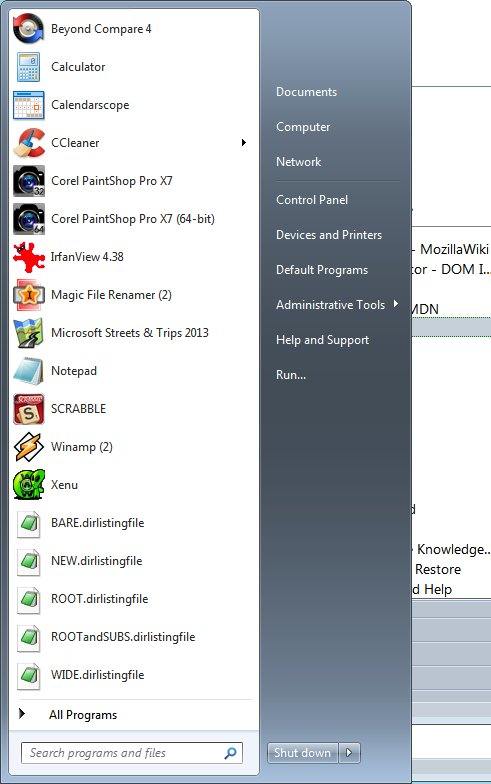Open Documents from the right pane
The width and height of the screenshot is (491, 784).
[x=306, y=92]
